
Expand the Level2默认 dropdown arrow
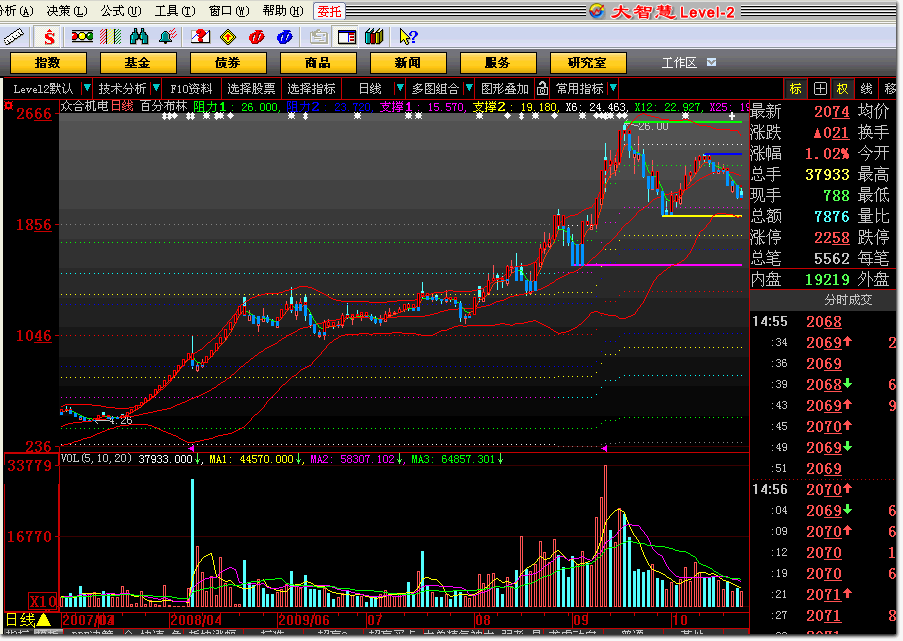[x=86, y=88]
